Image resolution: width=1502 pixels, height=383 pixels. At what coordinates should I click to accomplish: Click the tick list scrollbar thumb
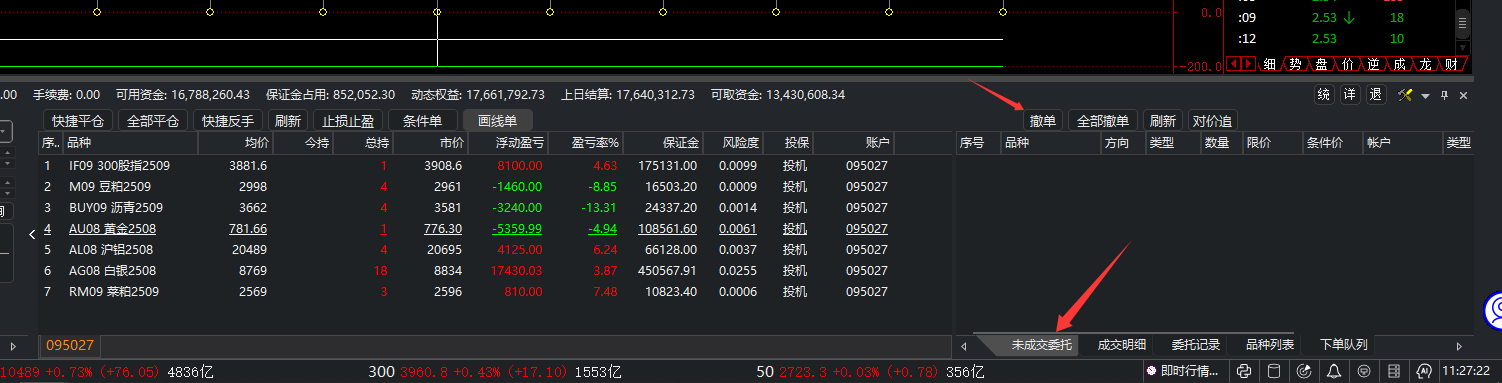1463,23
